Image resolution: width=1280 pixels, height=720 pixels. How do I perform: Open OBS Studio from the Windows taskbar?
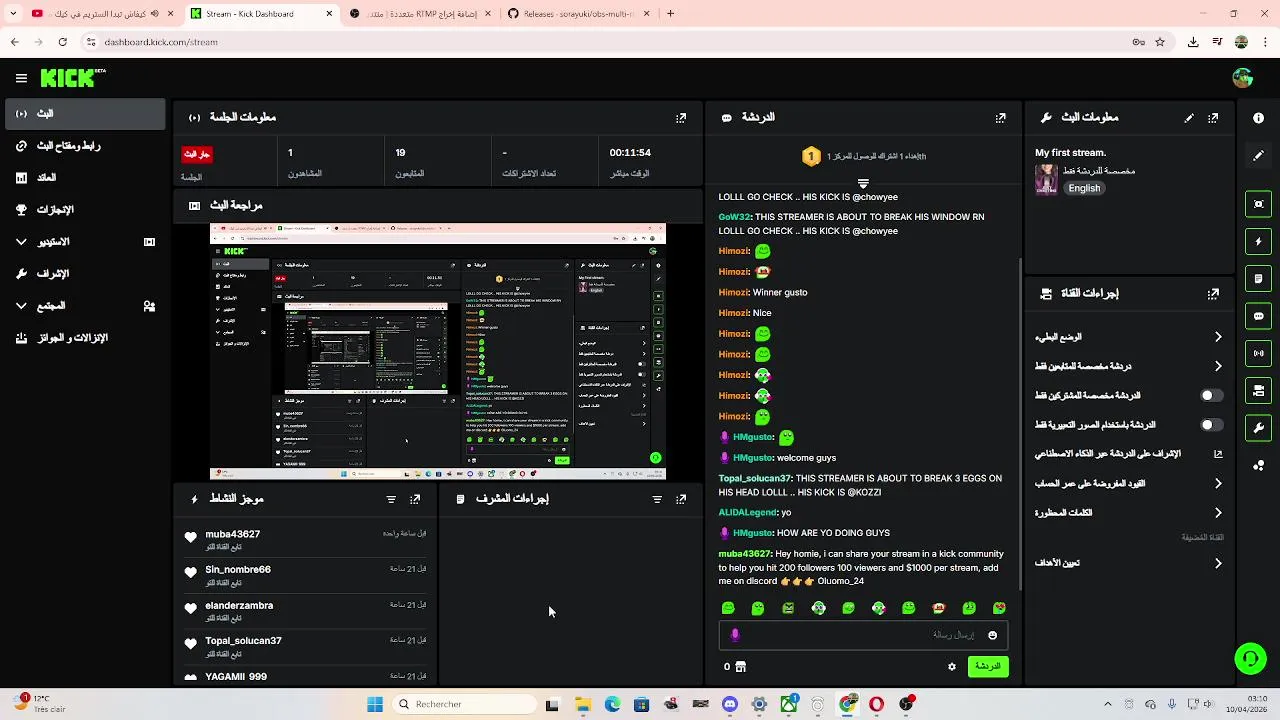[x=906, y=704]
